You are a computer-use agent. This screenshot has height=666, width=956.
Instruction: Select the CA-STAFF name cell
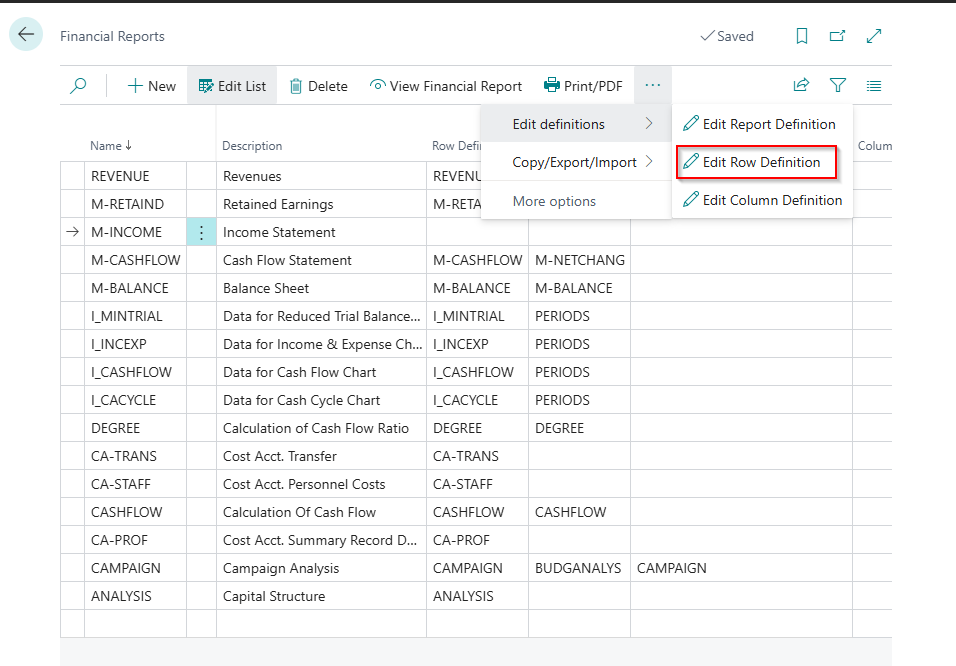[x=135, y=485]
